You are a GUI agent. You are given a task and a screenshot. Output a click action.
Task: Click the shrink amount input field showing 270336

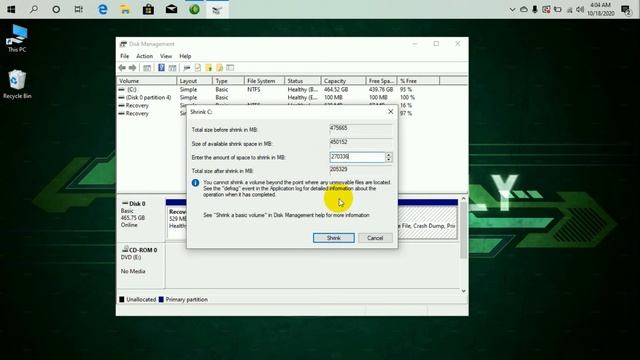pos(357,157)
